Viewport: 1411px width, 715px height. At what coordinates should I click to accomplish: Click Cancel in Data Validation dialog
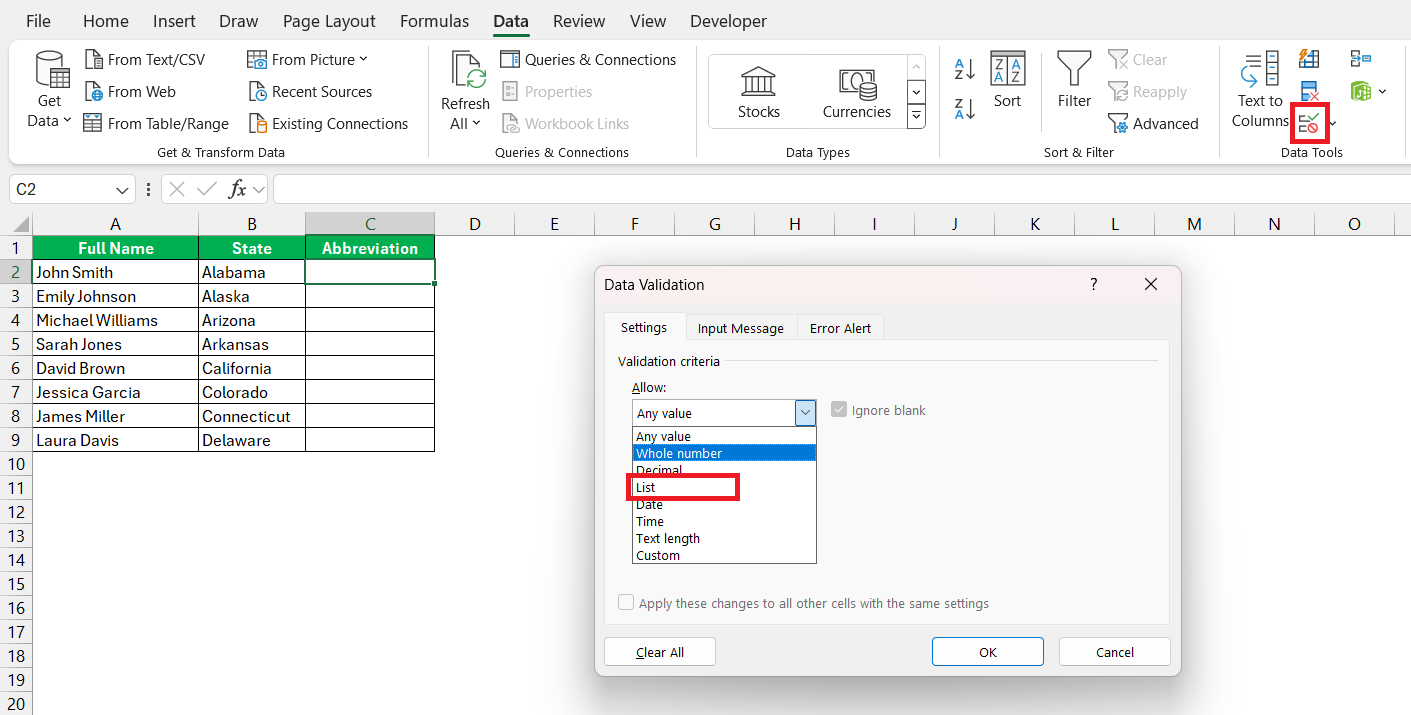1115,652
